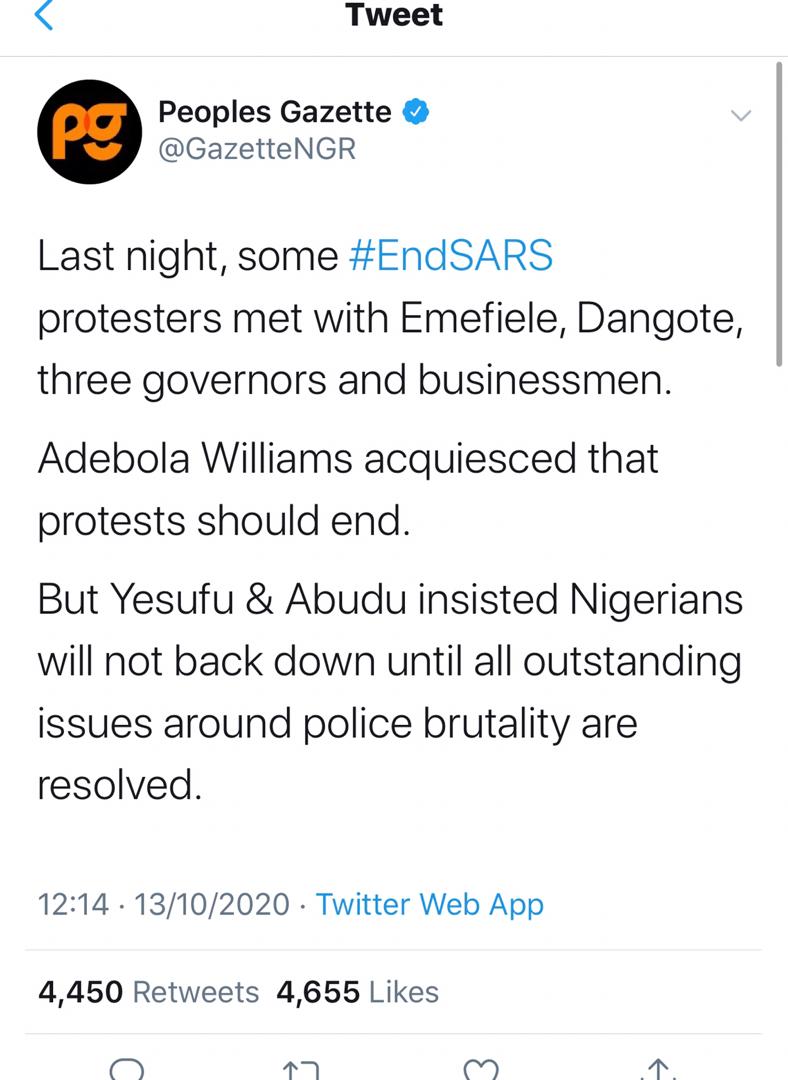Click the @GazetteNGR handle
788x1080 pixels.
[257, 149]
